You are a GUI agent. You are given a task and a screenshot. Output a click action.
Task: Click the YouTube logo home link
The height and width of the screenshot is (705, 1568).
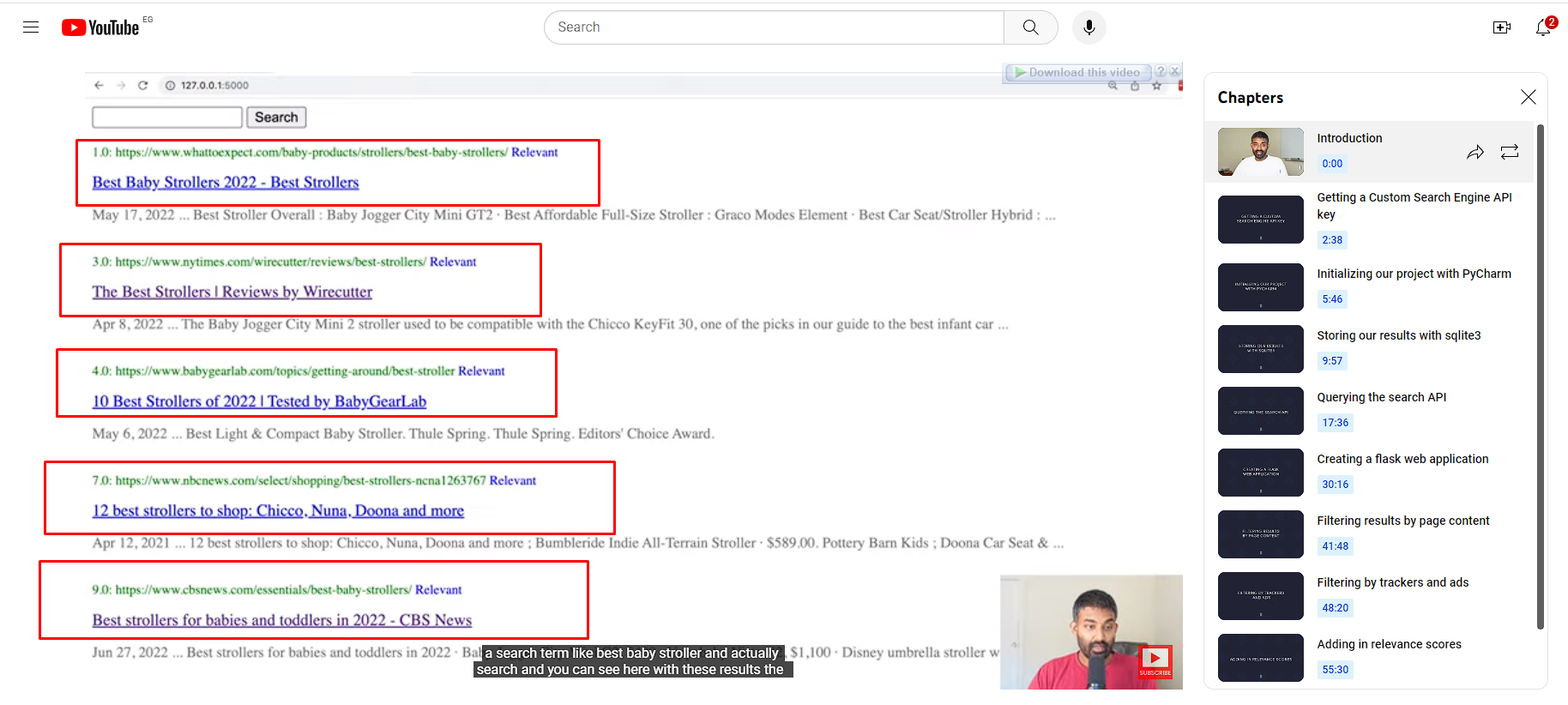point(100,27)
